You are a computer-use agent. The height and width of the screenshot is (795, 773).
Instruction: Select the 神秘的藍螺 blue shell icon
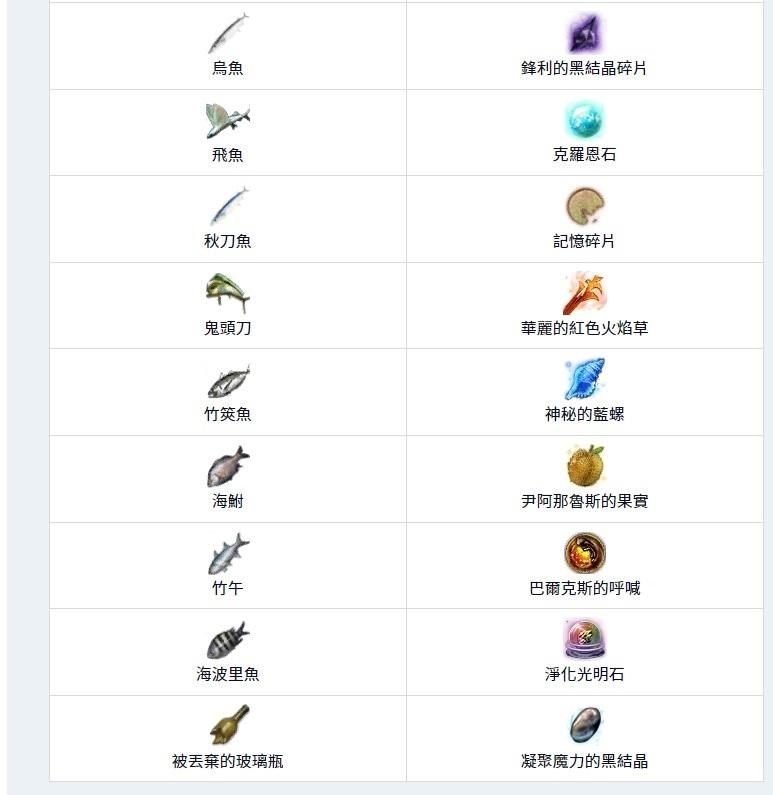coord(584,380)
